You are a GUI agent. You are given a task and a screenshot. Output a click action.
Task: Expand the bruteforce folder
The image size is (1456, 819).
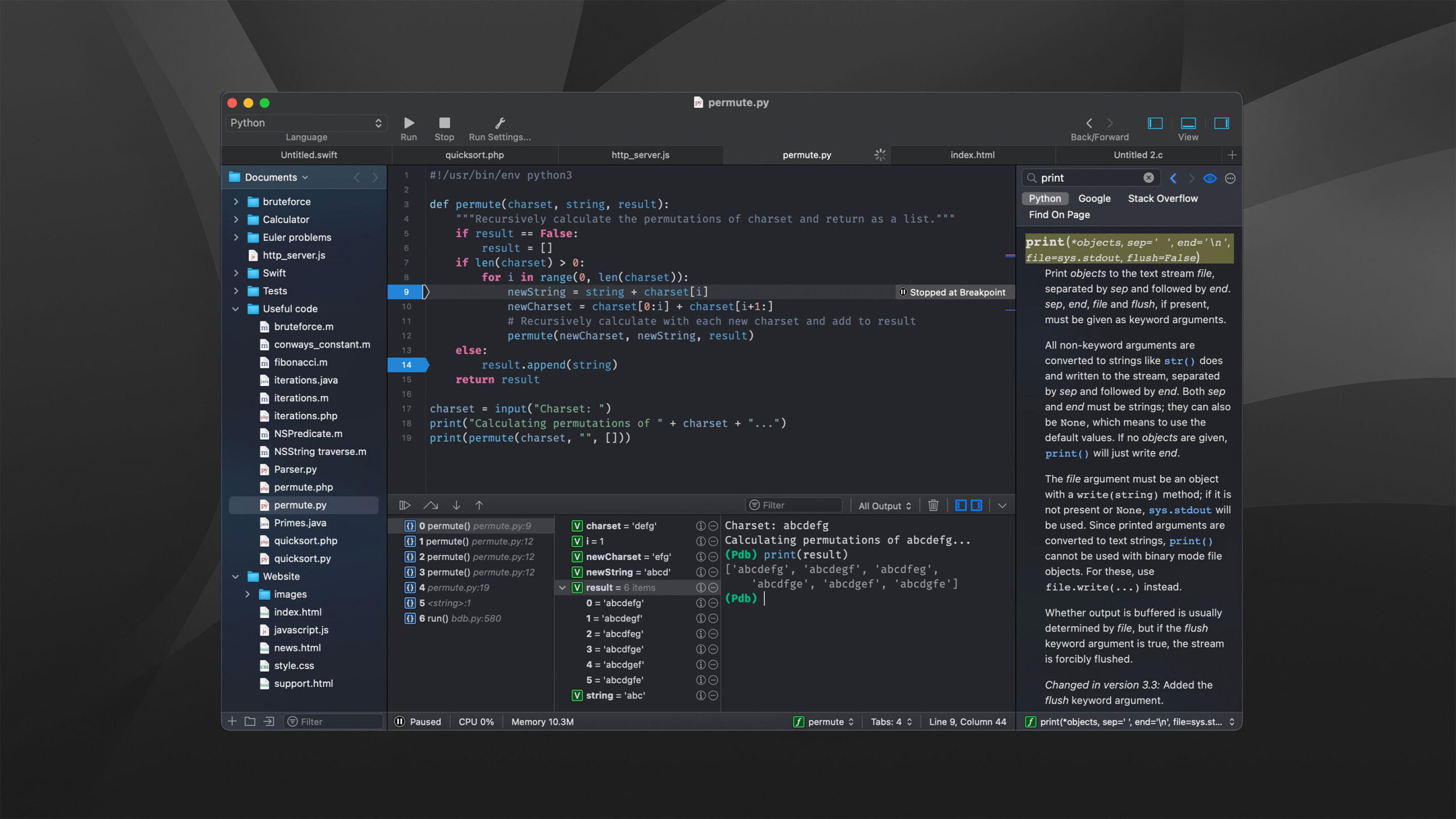236,201
